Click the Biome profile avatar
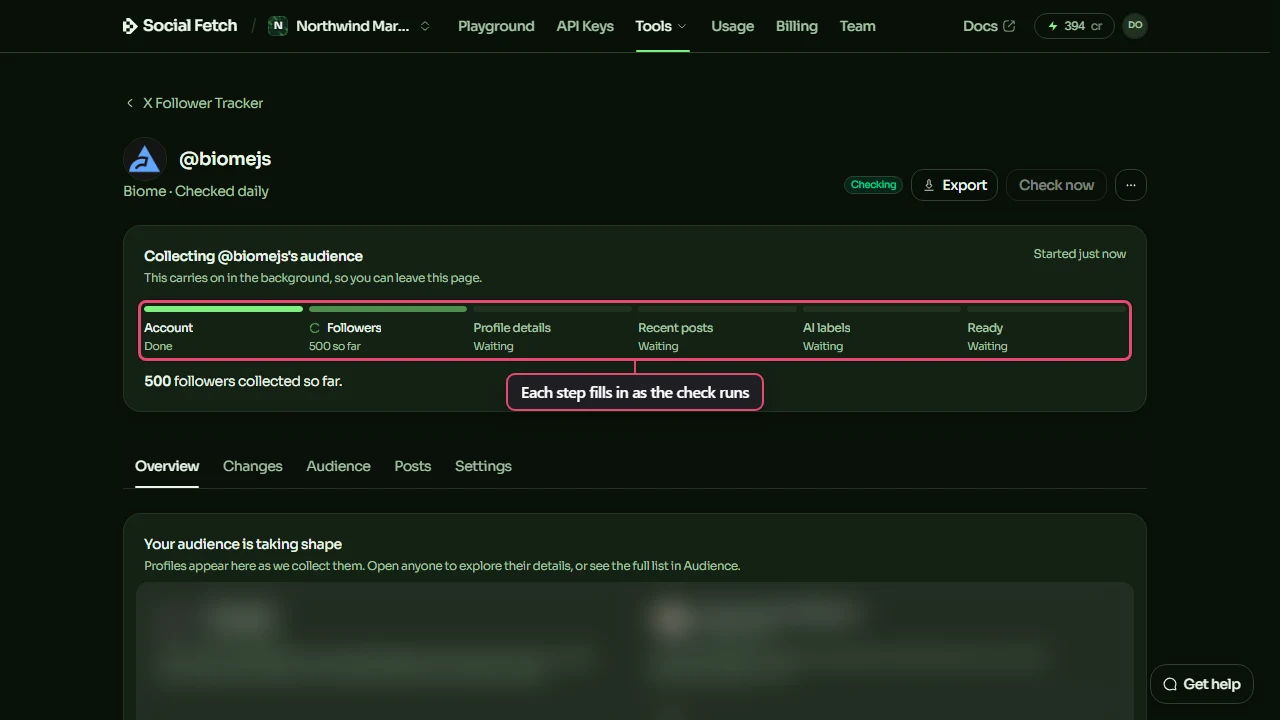 tap(145, 159)
